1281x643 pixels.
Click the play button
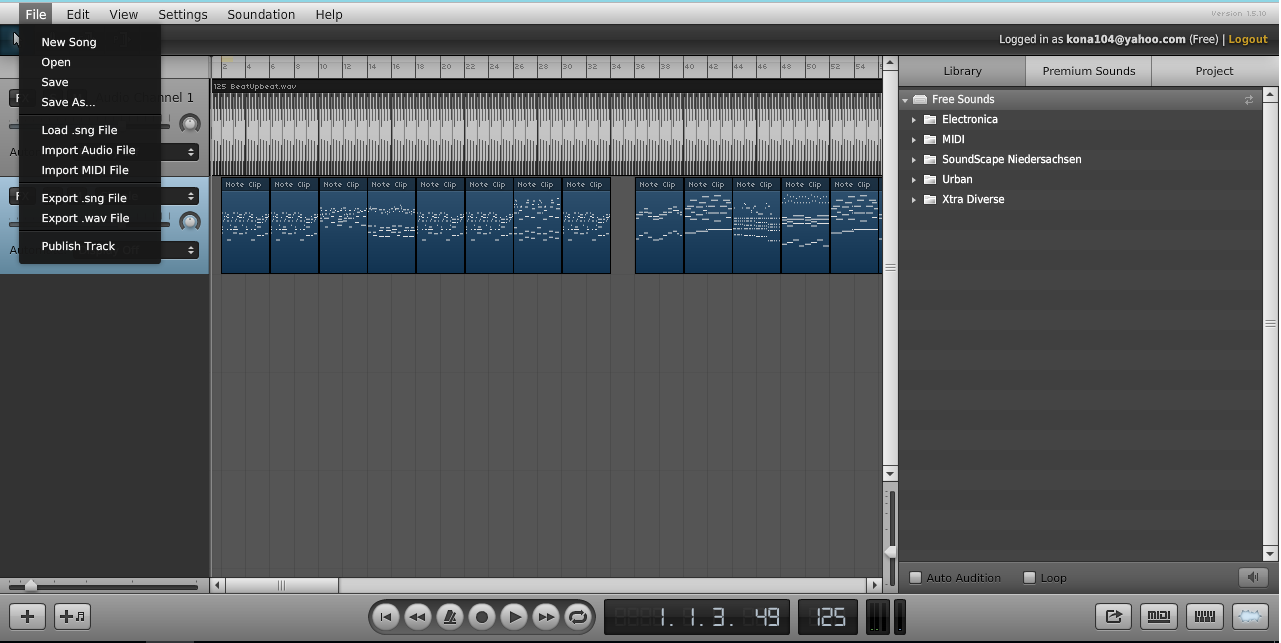click(513, 617)
